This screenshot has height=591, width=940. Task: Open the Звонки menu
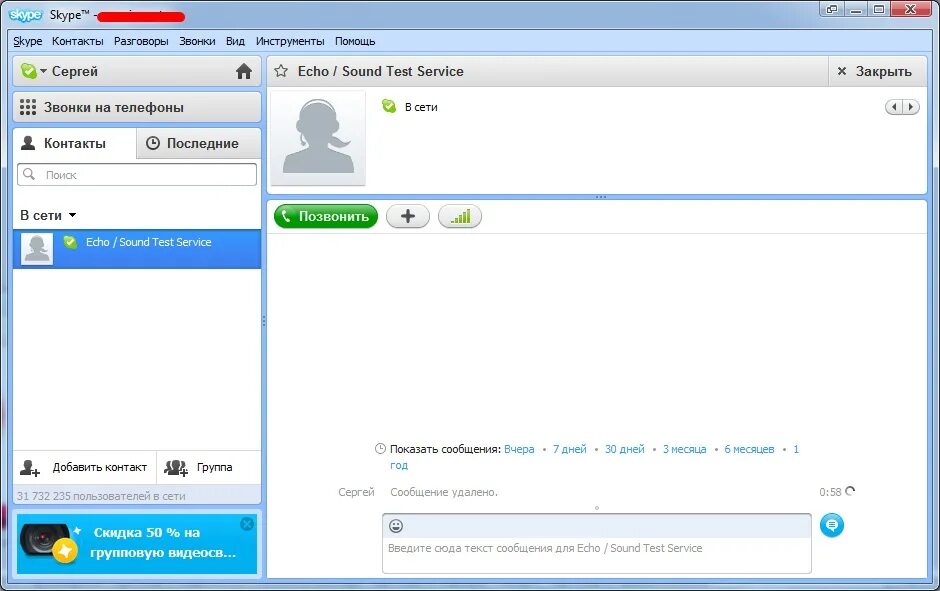(197, 41)
